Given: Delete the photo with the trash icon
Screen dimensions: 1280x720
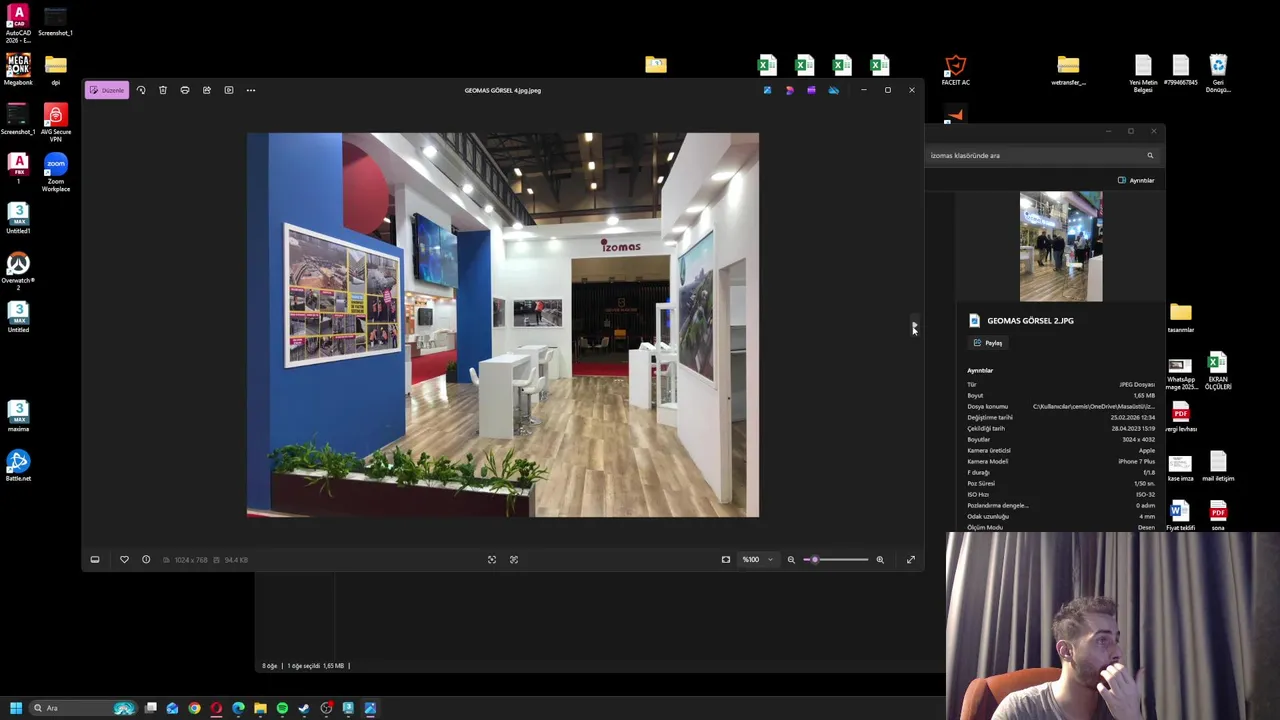Looking at the screenshot, I should (x=163, y=90).
